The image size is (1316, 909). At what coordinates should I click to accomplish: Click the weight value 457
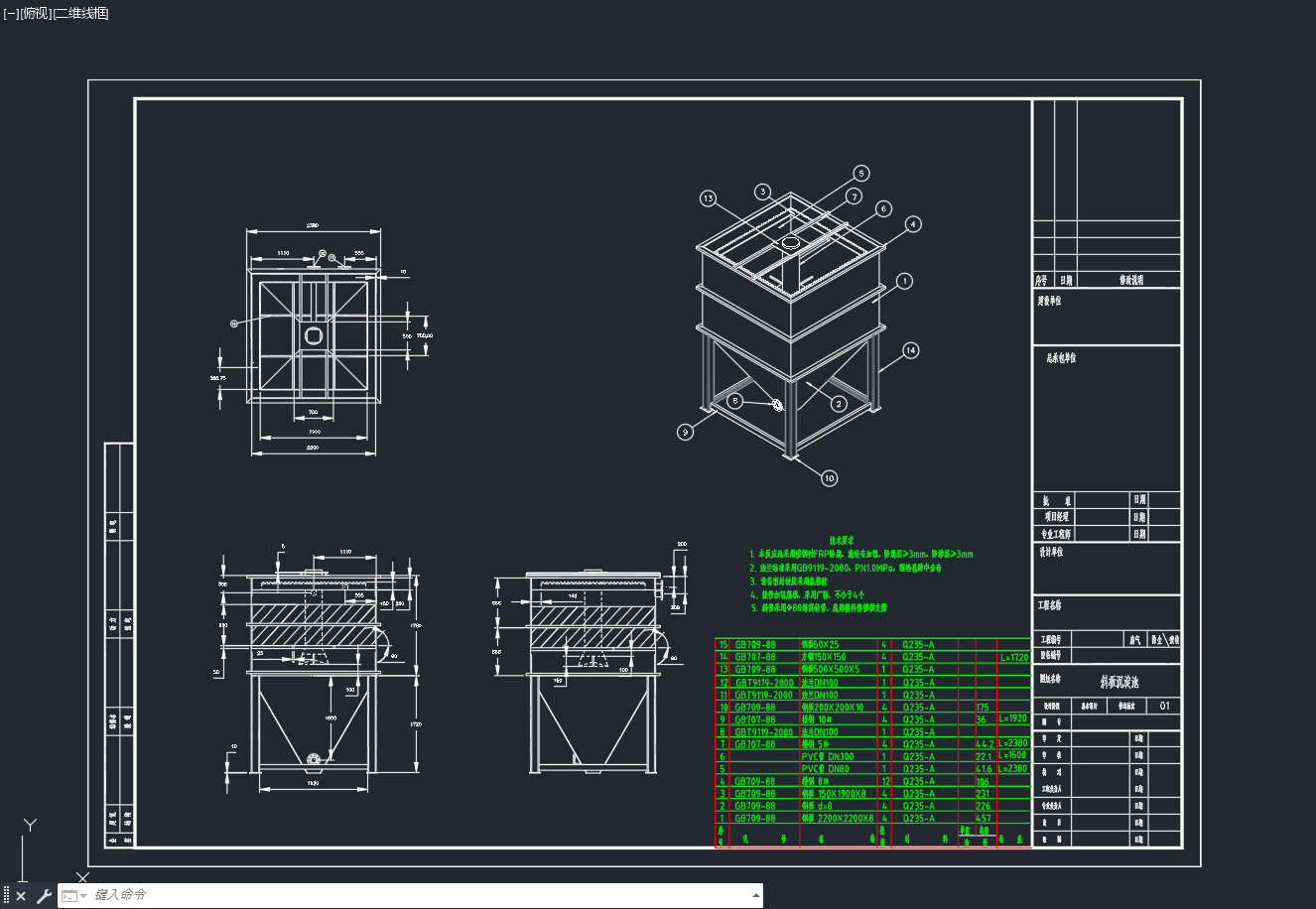tap(984, 819)
